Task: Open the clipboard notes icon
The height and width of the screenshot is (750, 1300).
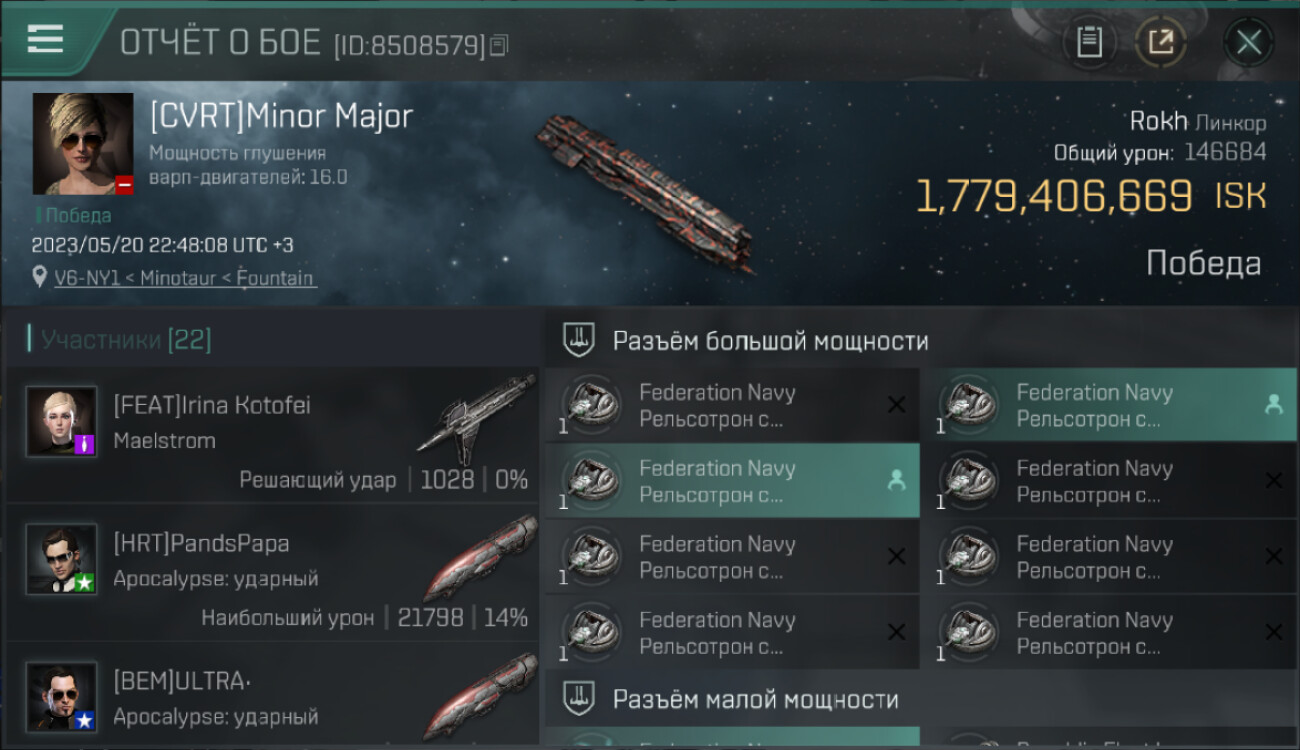Action: tap(1089, 42)
